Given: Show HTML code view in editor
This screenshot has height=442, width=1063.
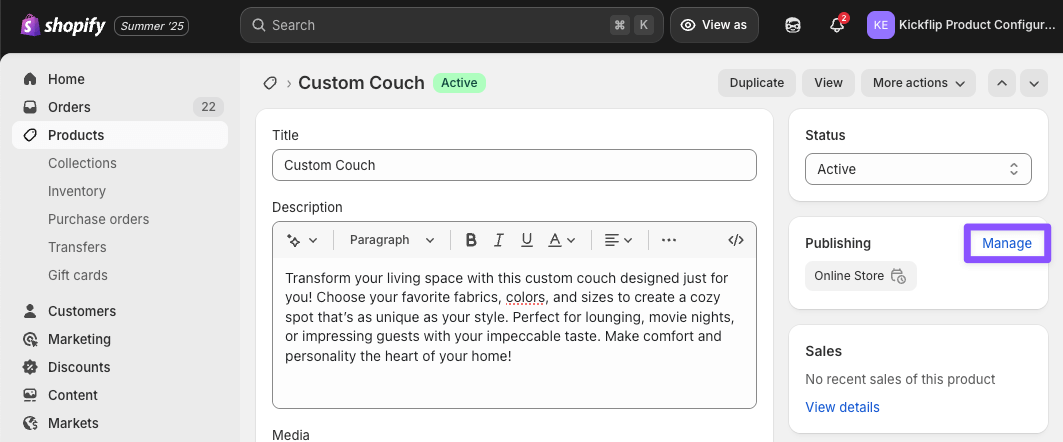Looking at the screenshot, I should point(736,240).
